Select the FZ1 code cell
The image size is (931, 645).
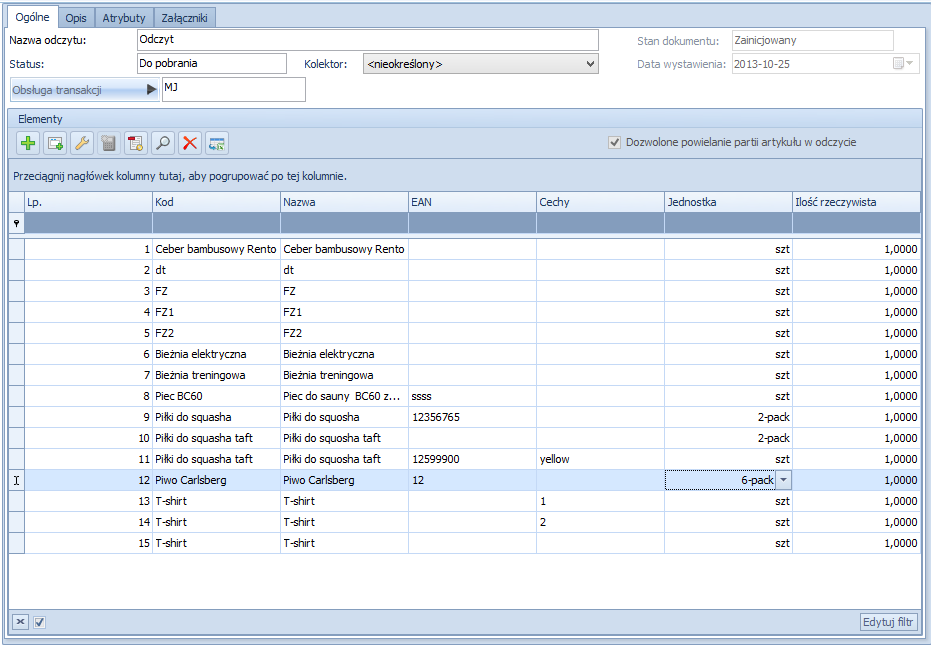tap(216, 312)
